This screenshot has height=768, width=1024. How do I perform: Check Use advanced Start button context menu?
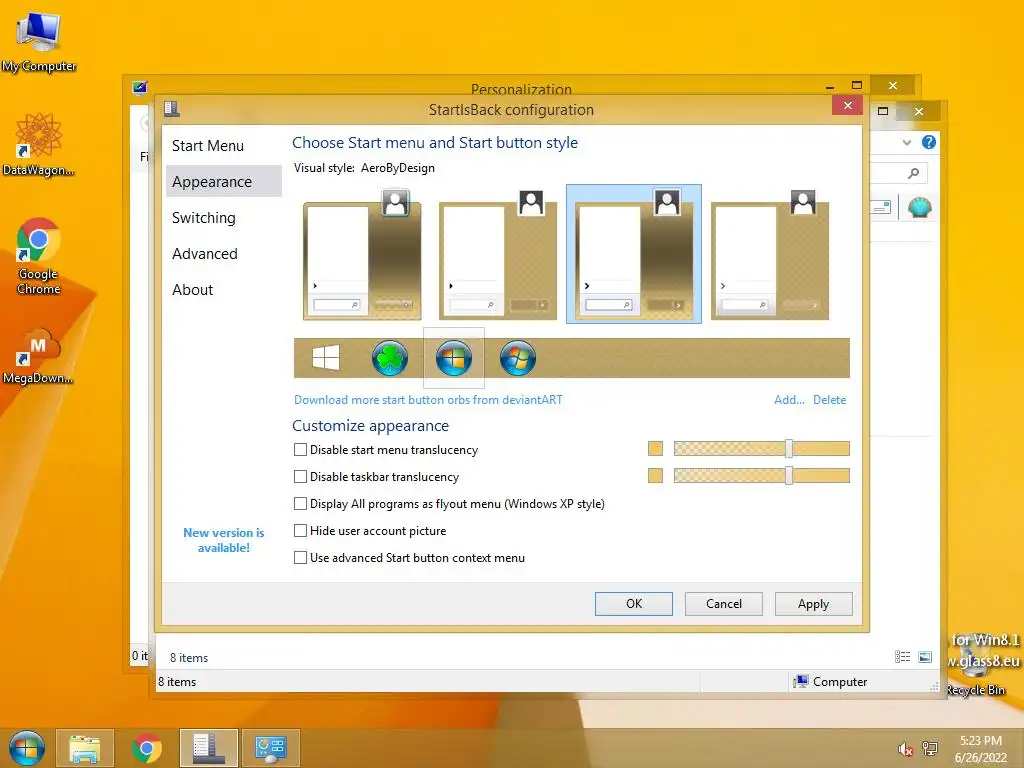300,558
